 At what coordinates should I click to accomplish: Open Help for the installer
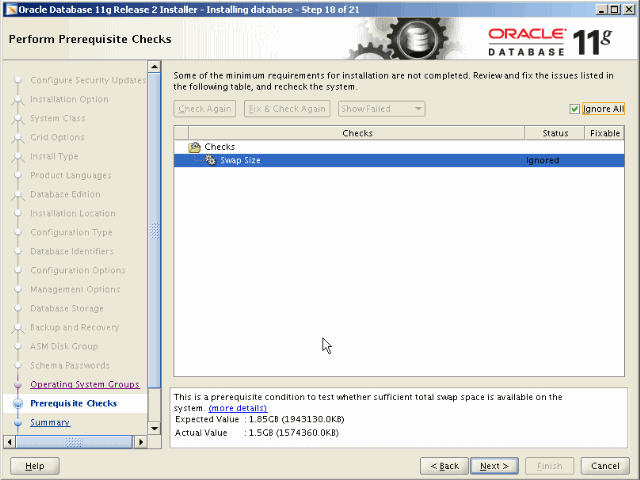tap(35, 466)
